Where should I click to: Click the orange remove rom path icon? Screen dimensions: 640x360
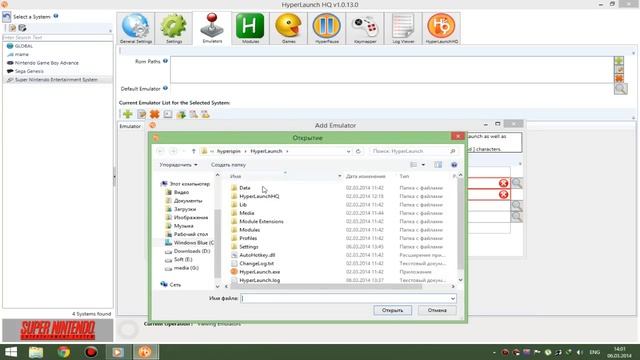[x=619, y=78]
